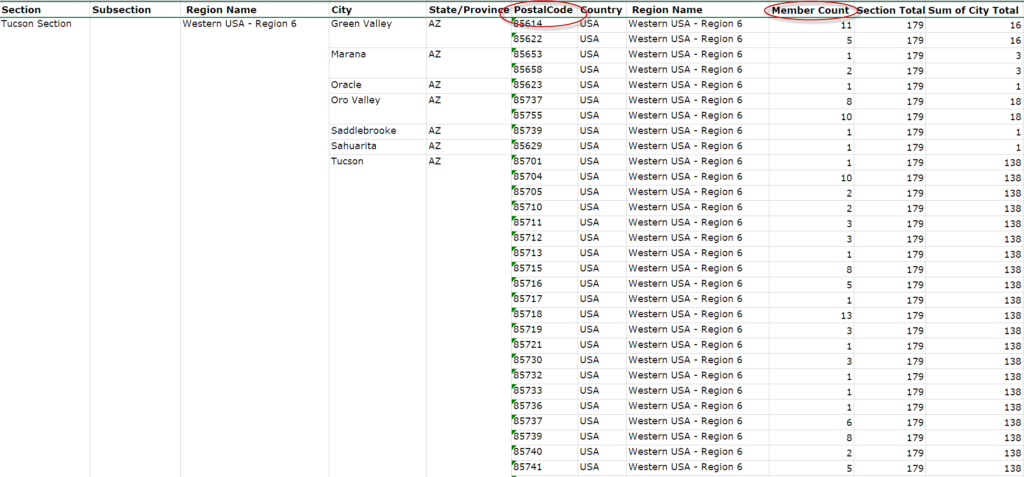Select the Sum of City Total header
The width and height of the screenshot is (1024, 477).
click(x=974, y=10)
